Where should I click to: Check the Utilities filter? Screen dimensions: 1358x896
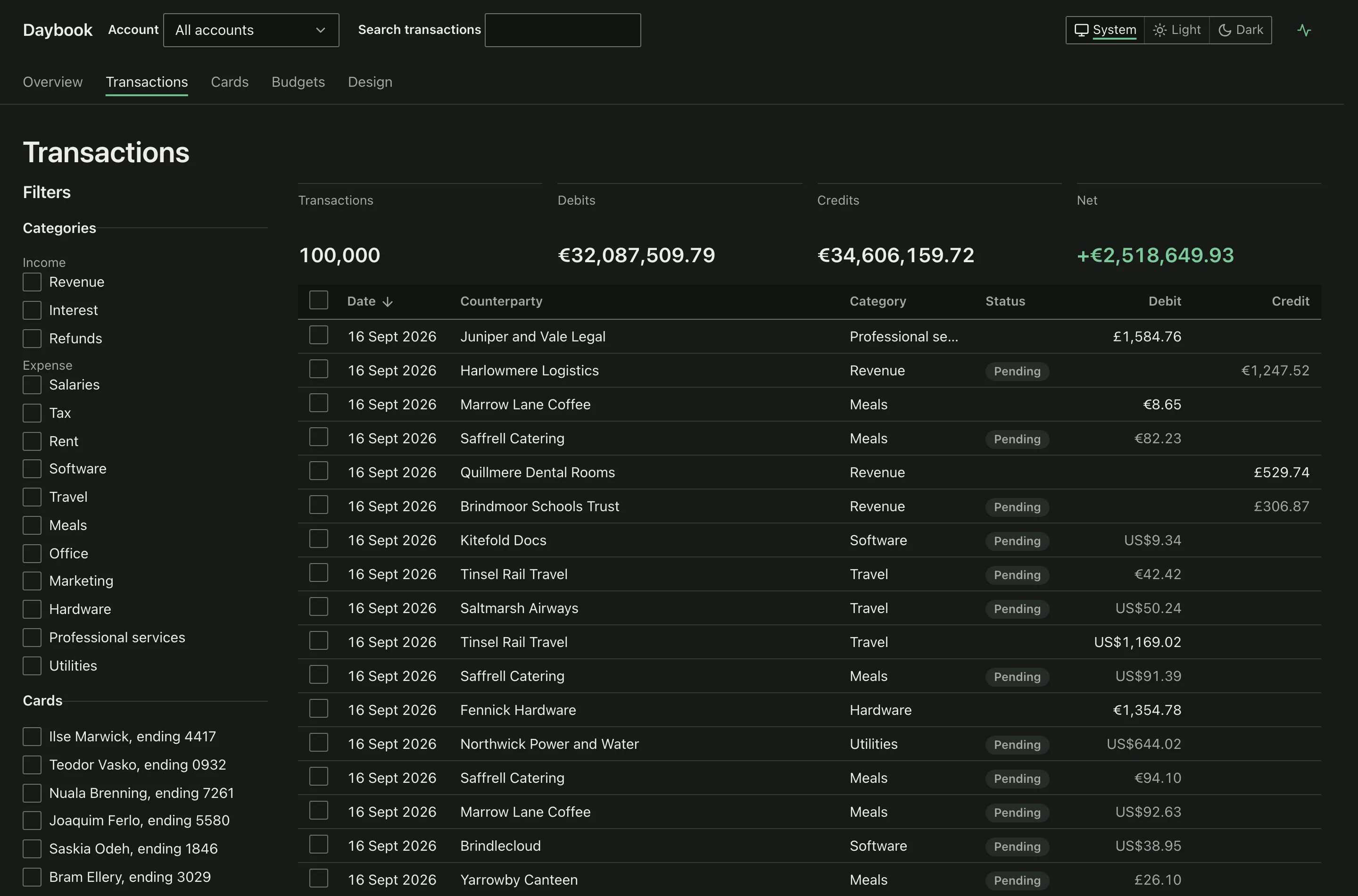pyautogui.click(x=32, y=666)
